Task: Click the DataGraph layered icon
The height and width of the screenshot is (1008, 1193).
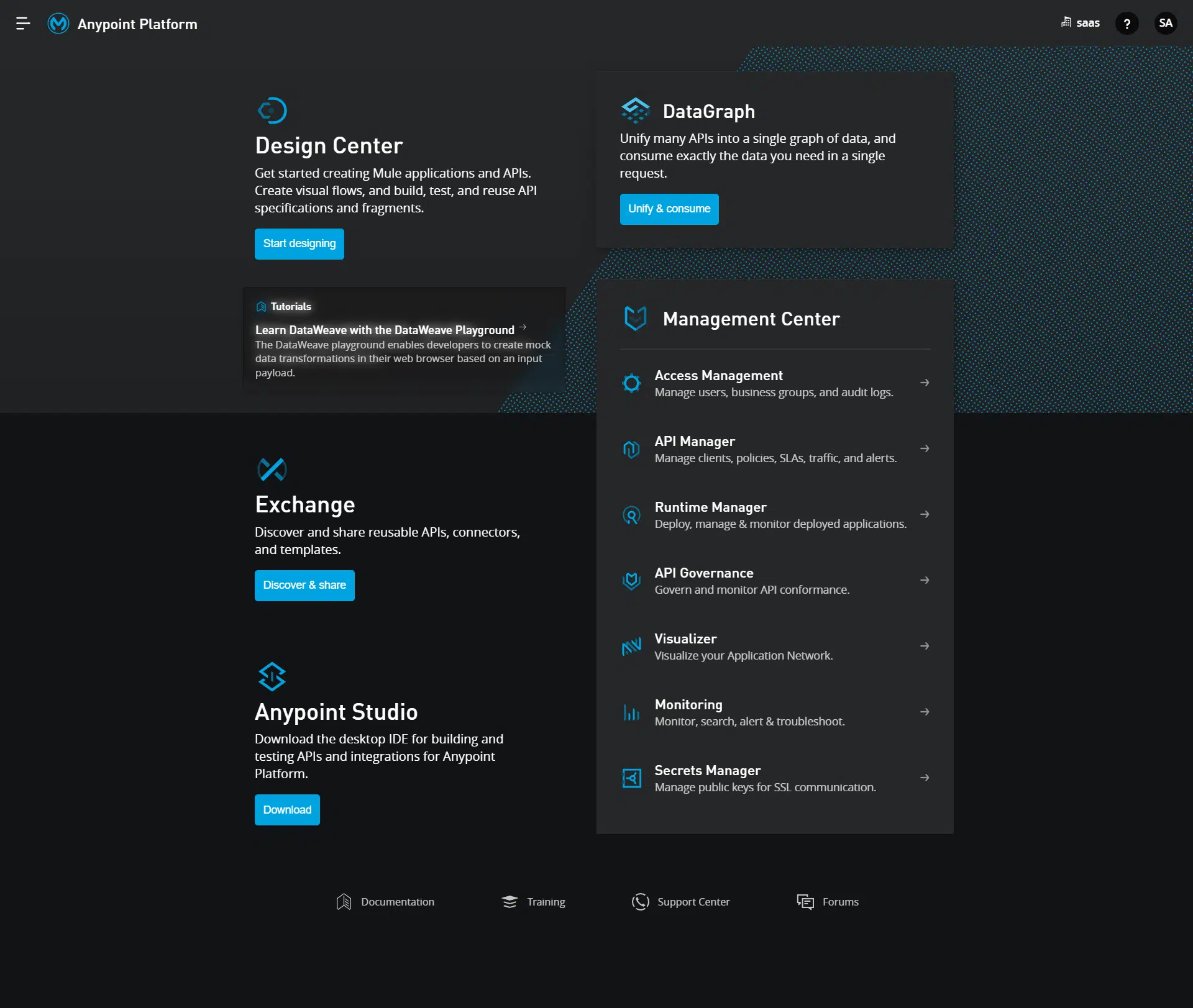Action: 635,111
